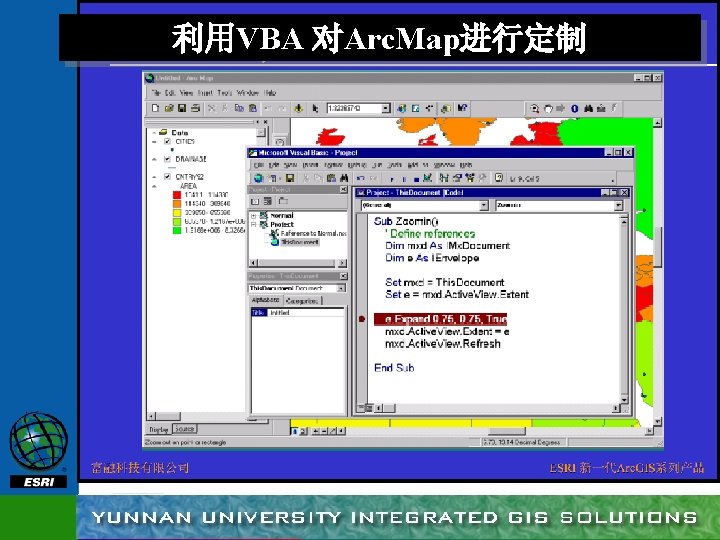Click the Properties Window icon in Visual Basic toolbar
This screenshot has height=540, width=720.
[x=457, y=178]
